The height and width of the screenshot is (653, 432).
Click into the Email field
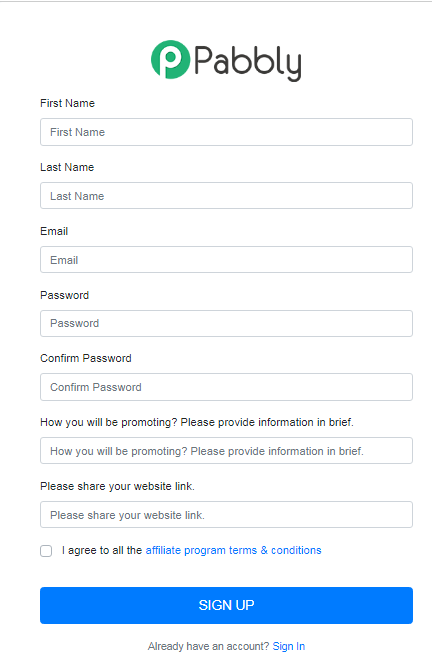[226, 260]
